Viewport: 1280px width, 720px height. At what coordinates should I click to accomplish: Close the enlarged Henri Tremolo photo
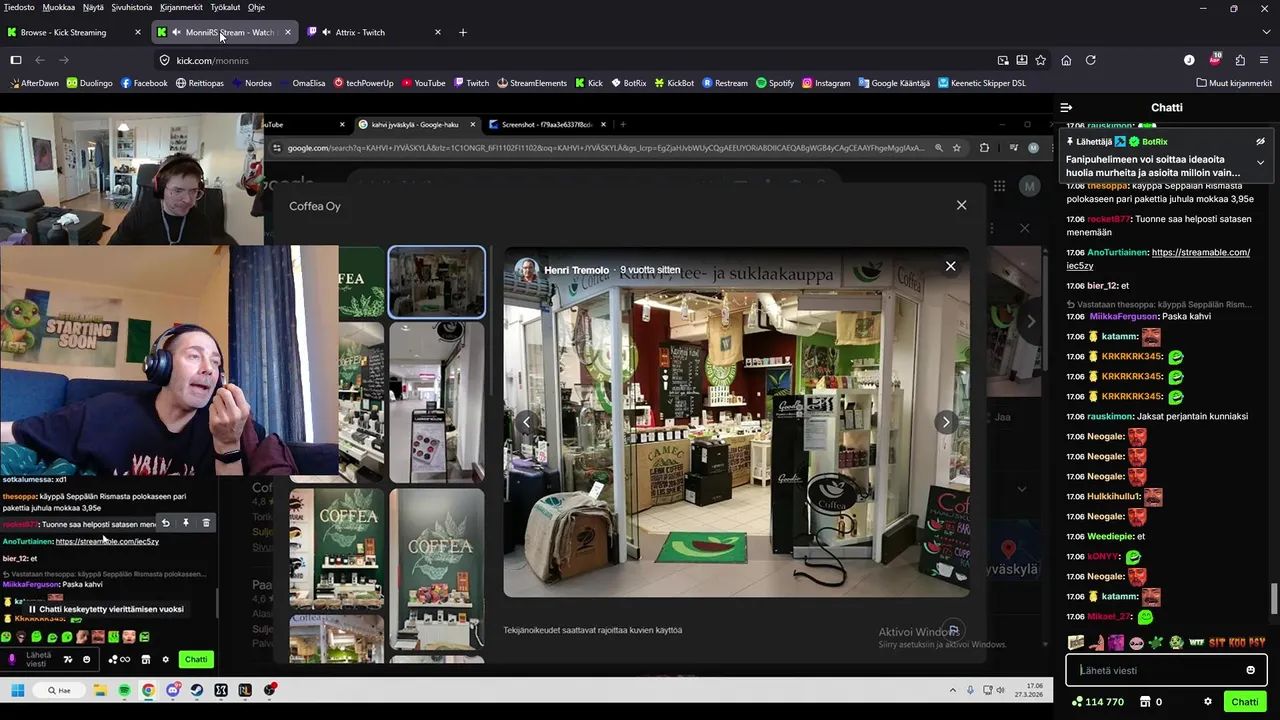950,266
